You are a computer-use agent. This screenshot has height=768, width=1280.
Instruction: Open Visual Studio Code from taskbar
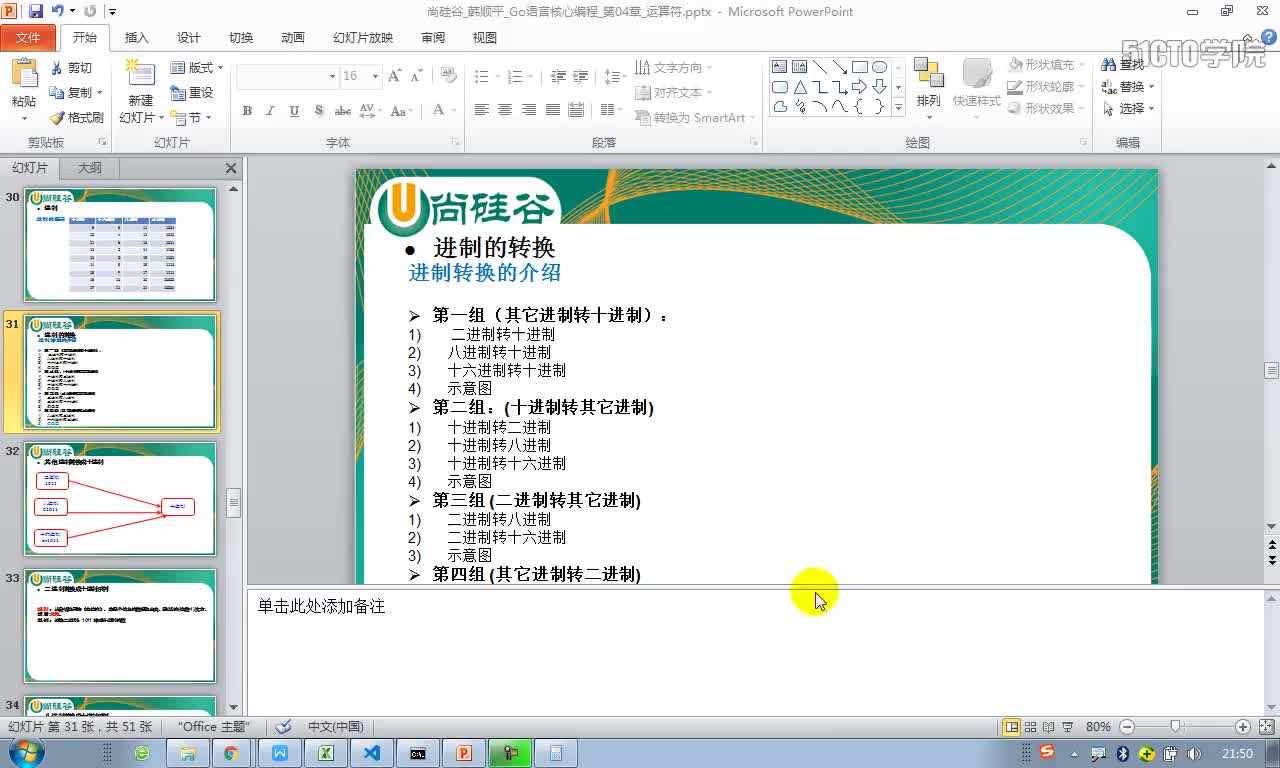pos(371,753)
